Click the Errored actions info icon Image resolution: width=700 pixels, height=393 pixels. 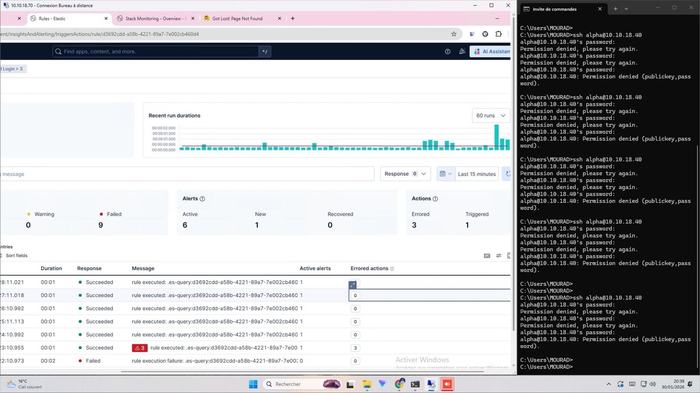pos(392,269)
